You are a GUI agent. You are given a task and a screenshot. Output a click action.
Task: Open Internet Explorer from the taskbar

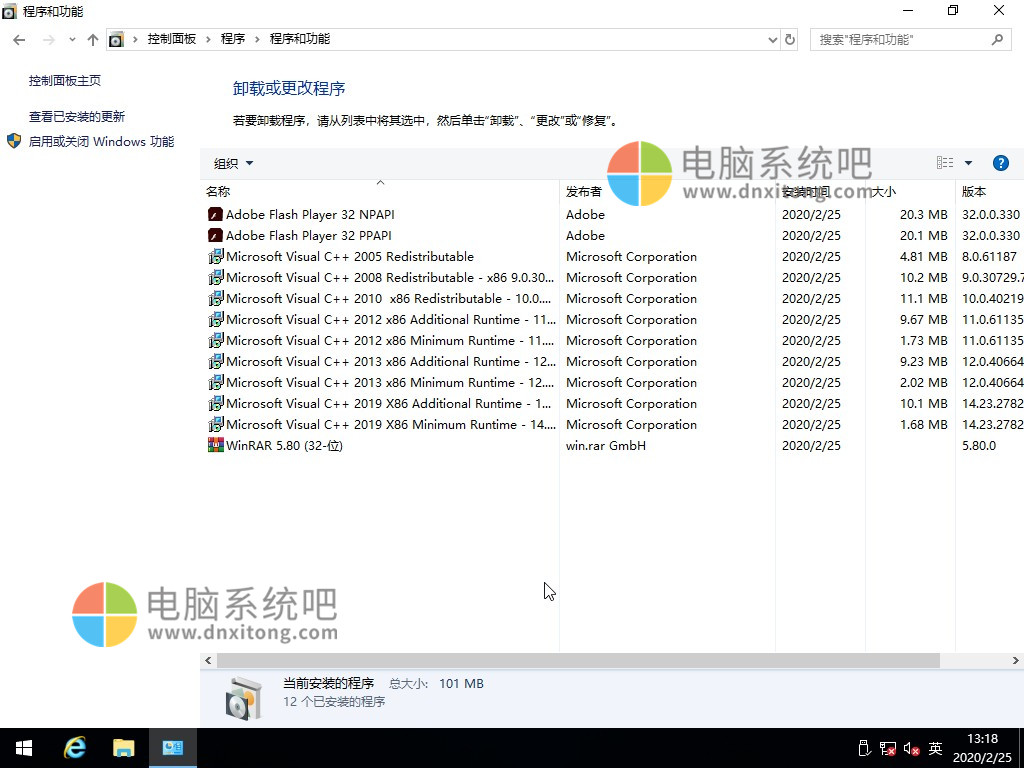74,747
